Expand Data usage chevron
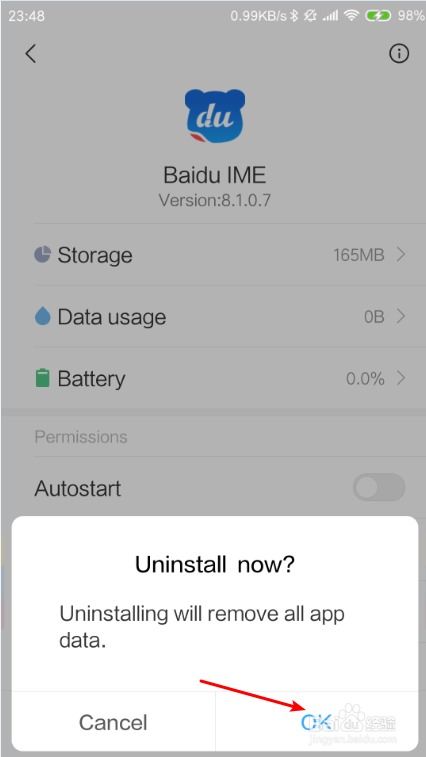 coord(401,316)
